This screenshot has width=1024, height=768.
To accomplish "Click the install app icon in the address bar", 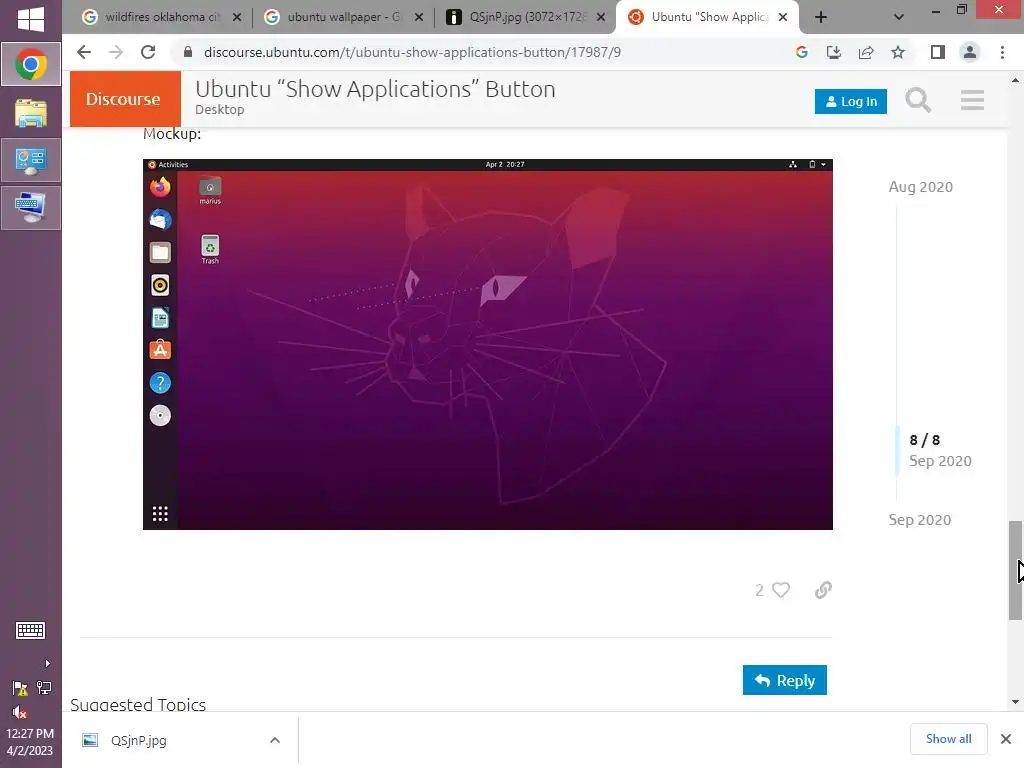I will 834,52.
